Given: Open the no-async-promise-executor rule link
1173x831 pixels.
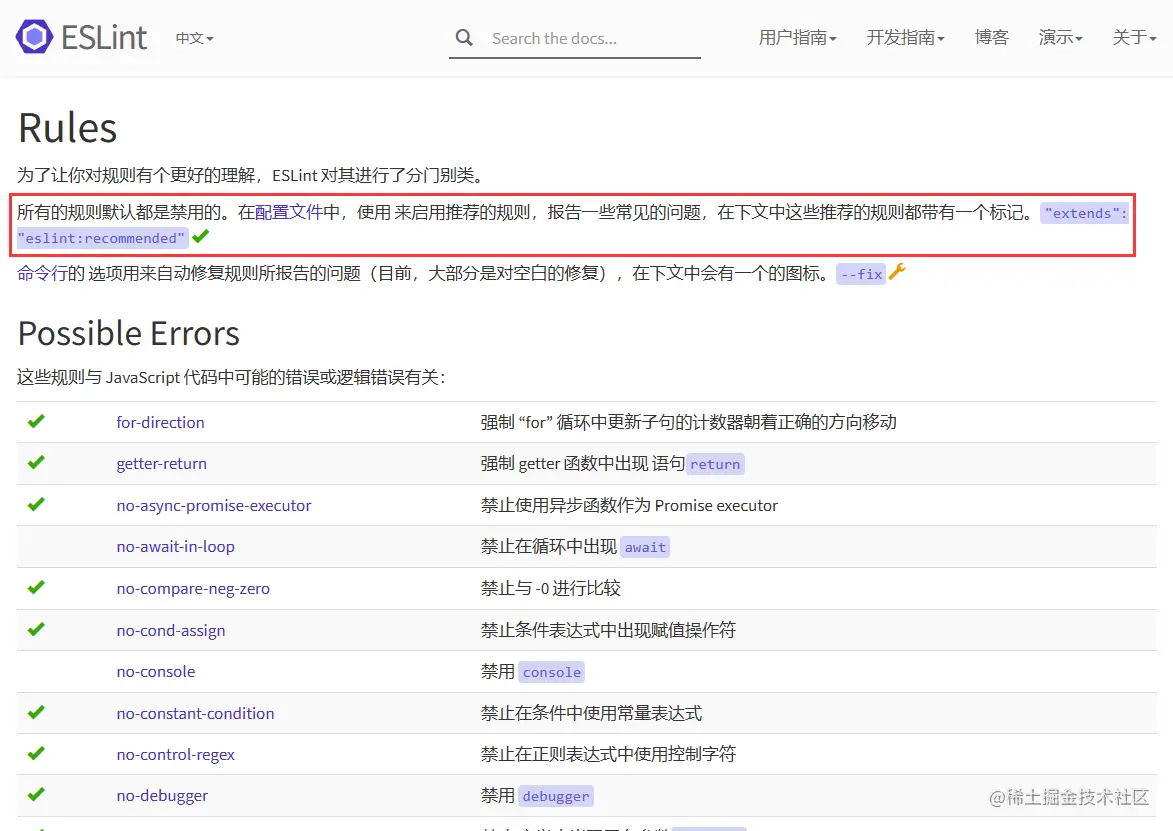Looking at the screenshot, I should tap(214, 506).
